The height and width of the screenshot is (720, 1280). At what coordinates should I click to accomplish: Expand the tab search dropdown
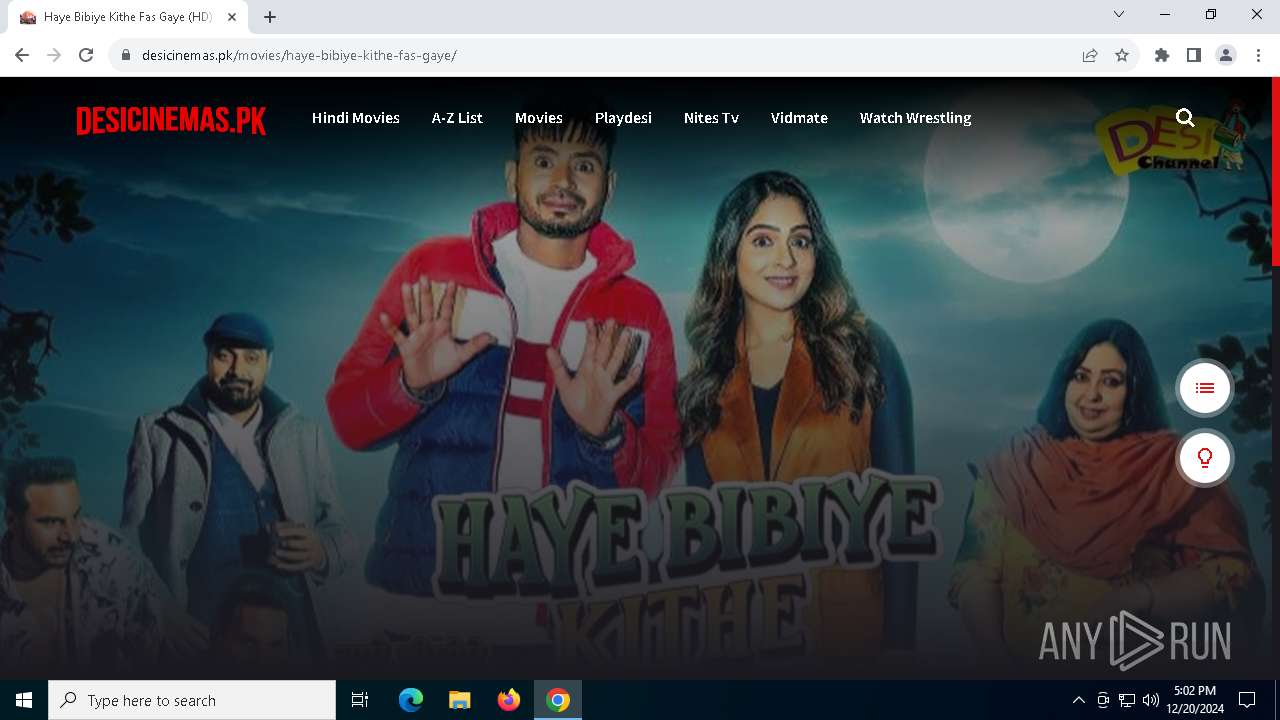(1119, 14)
